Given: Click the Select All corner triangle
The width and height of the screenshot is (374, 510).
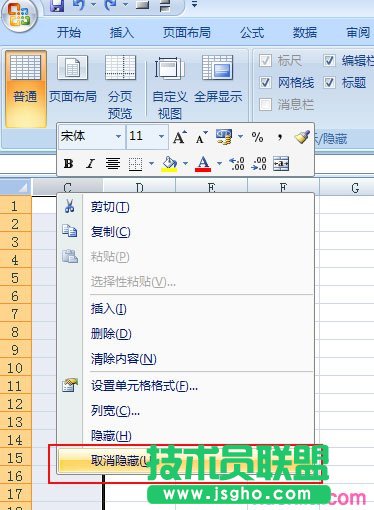Looking at the screenshot, I should pos(16,187).
